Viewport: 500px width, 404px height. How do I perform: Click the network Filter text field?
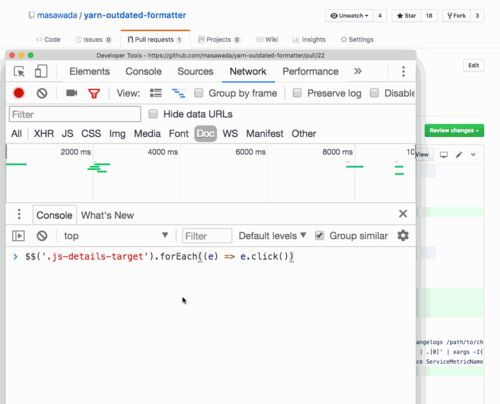coord(75,114)
